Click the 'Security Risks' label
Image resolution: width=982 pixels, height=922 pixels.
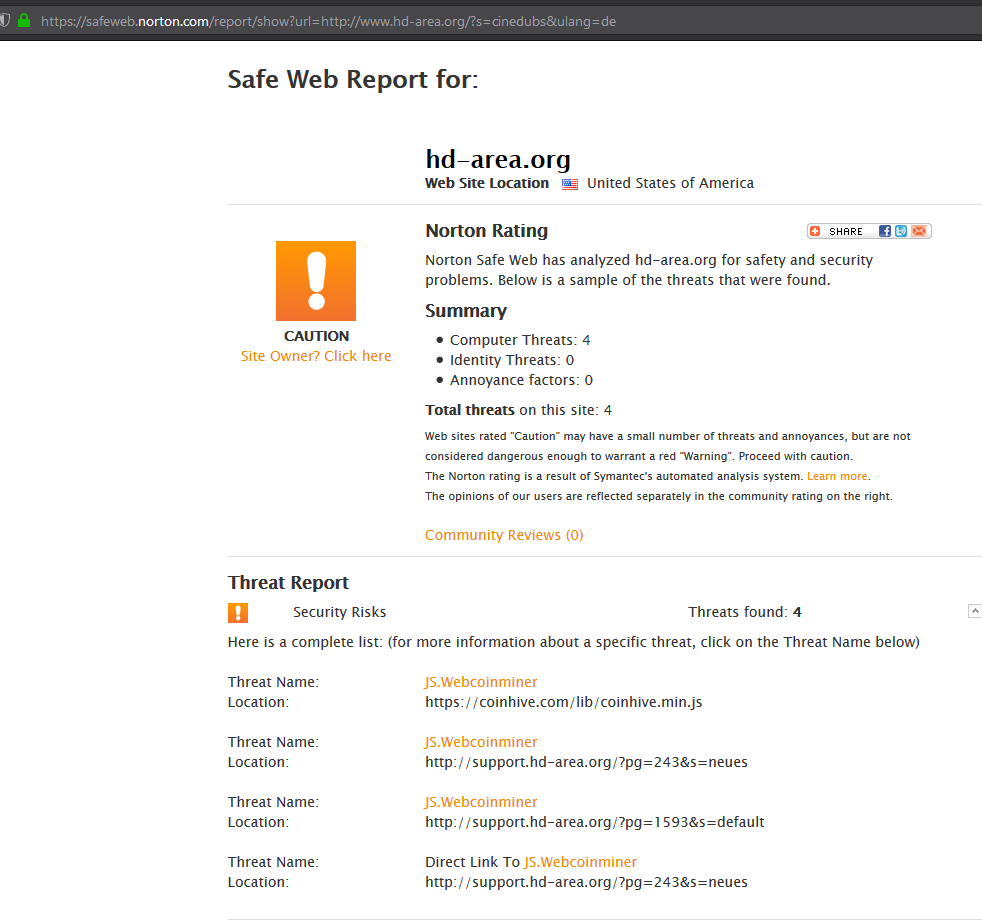(339, 612)
